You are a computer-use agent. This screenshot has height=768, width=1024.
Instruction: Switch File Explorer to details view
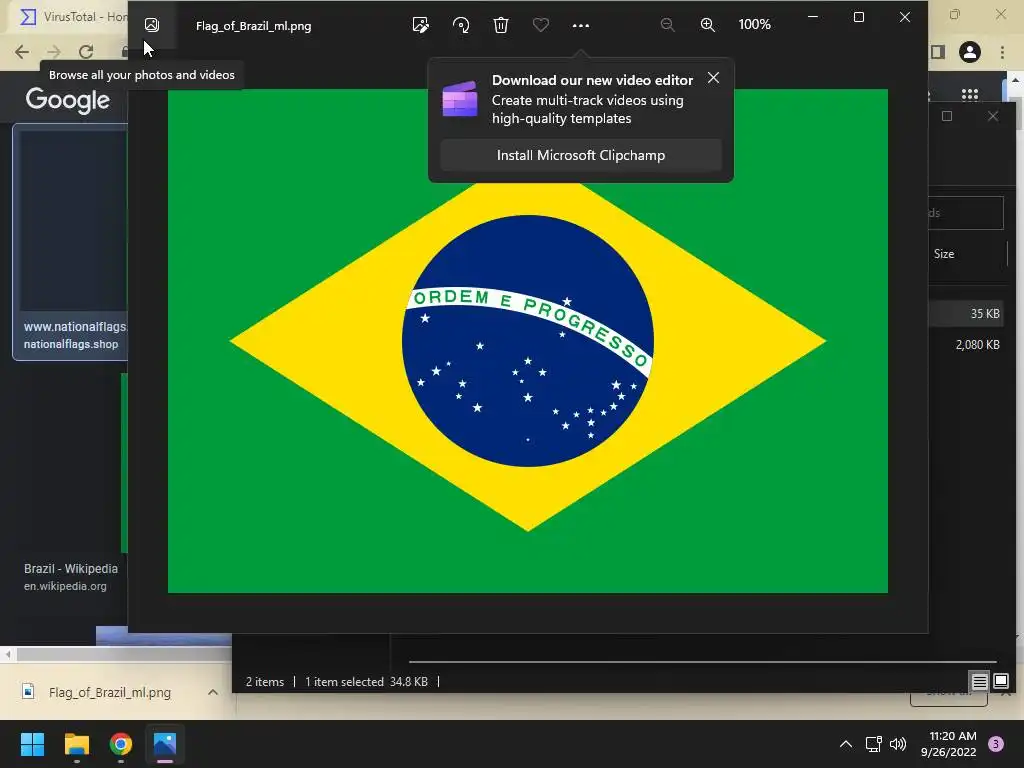click(x=980, y=682)
